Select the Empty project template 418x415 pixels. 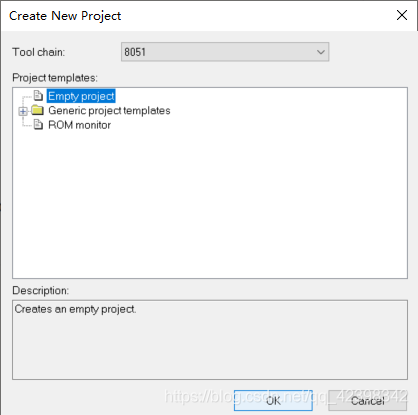(81, 96)
